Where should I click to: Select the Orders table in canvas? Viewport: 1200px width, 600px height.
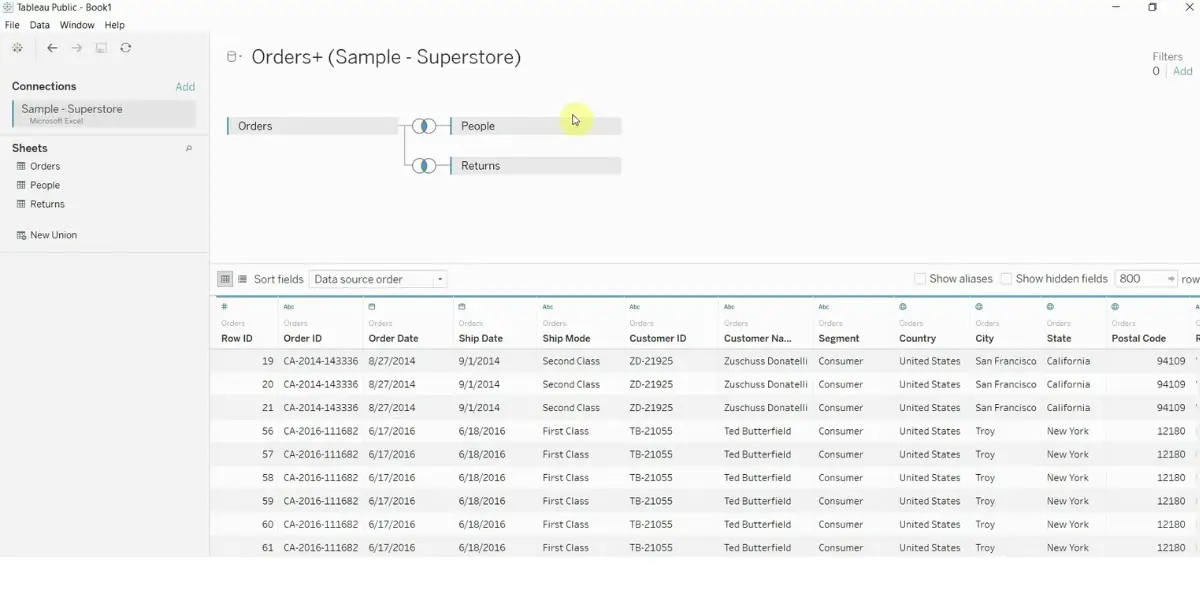[313, 126]
